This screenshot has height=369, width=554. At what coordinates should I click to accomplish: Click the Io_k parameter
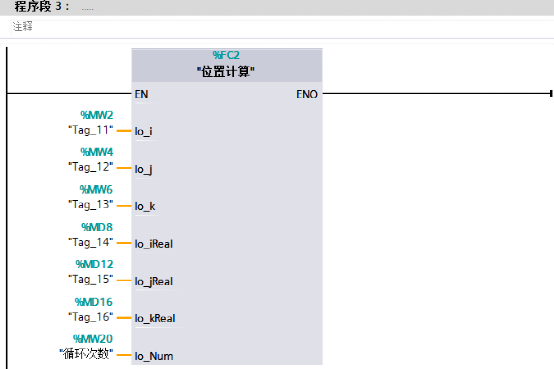(145, 206)
